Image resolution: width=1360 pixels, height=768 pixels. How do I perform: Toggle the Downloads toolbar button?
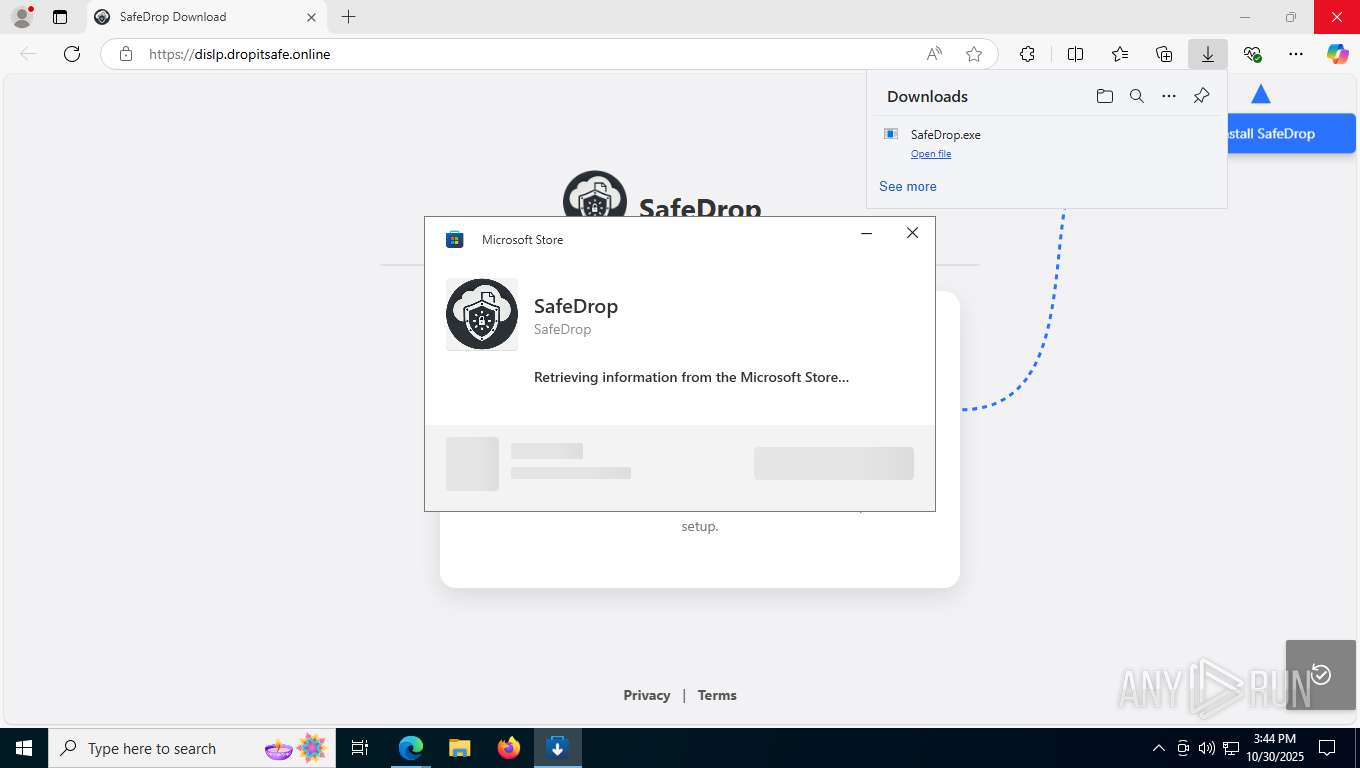click(x=1208, y=54)
